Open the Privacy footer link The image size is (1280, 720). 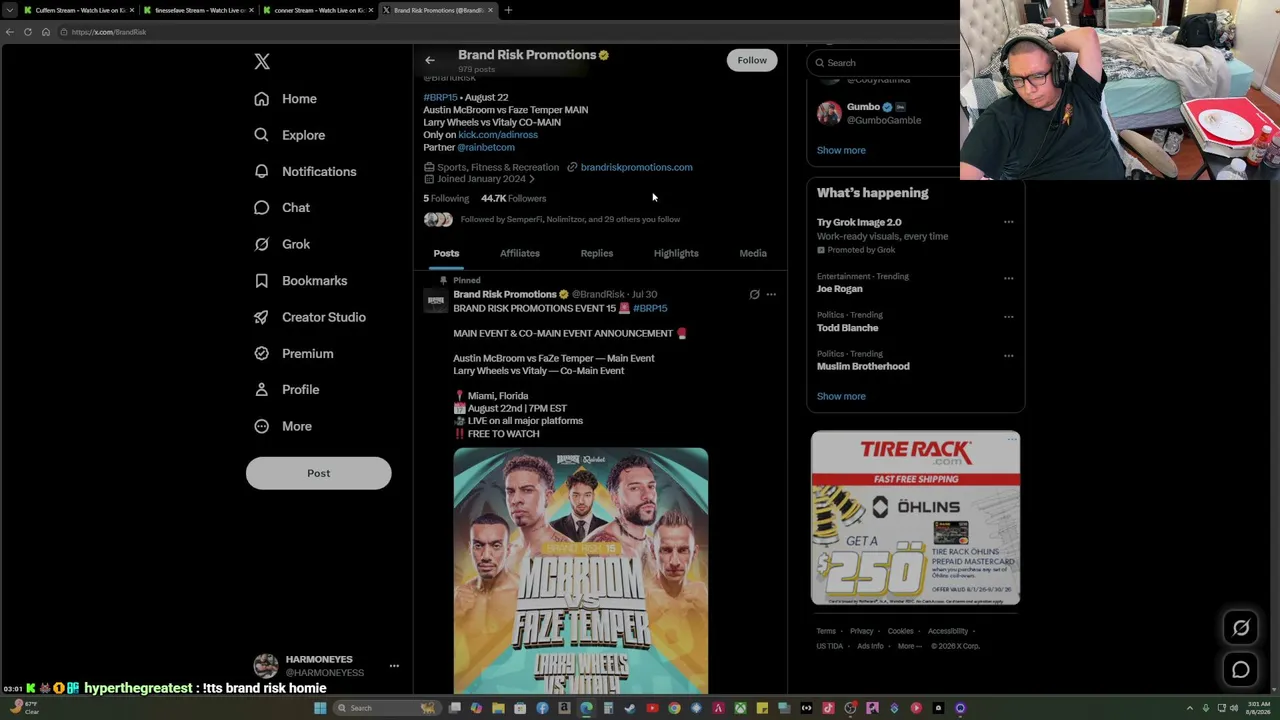tap(861, 631)
